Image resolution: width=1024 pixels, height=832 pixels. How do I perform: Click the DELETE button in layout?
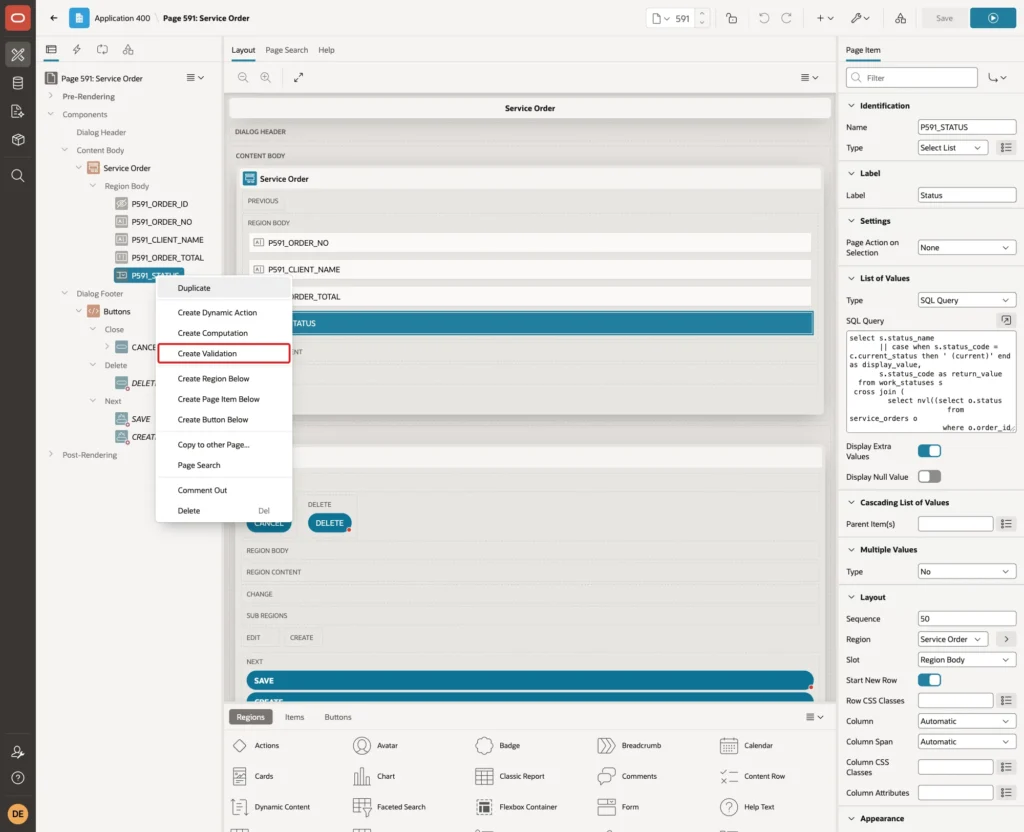pos(329,522)
